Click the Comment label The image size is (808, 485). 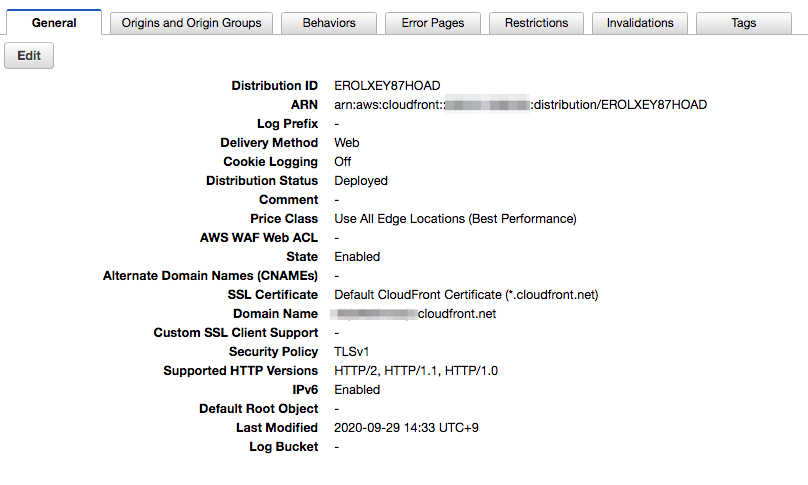pyautogui.click(x=288, y=200)
